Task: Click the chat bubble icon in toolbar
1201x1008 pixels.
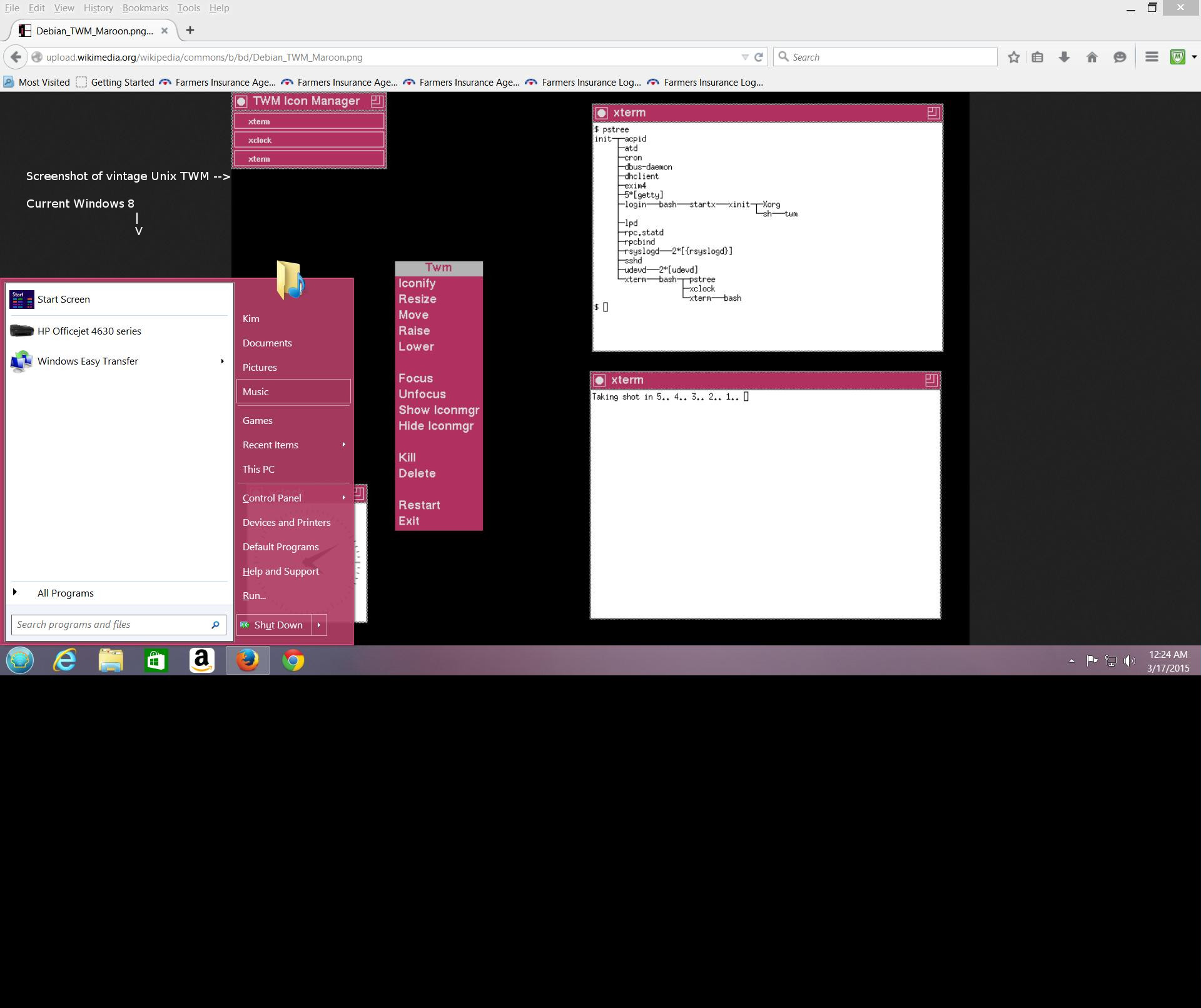Action: (1120, 57)
